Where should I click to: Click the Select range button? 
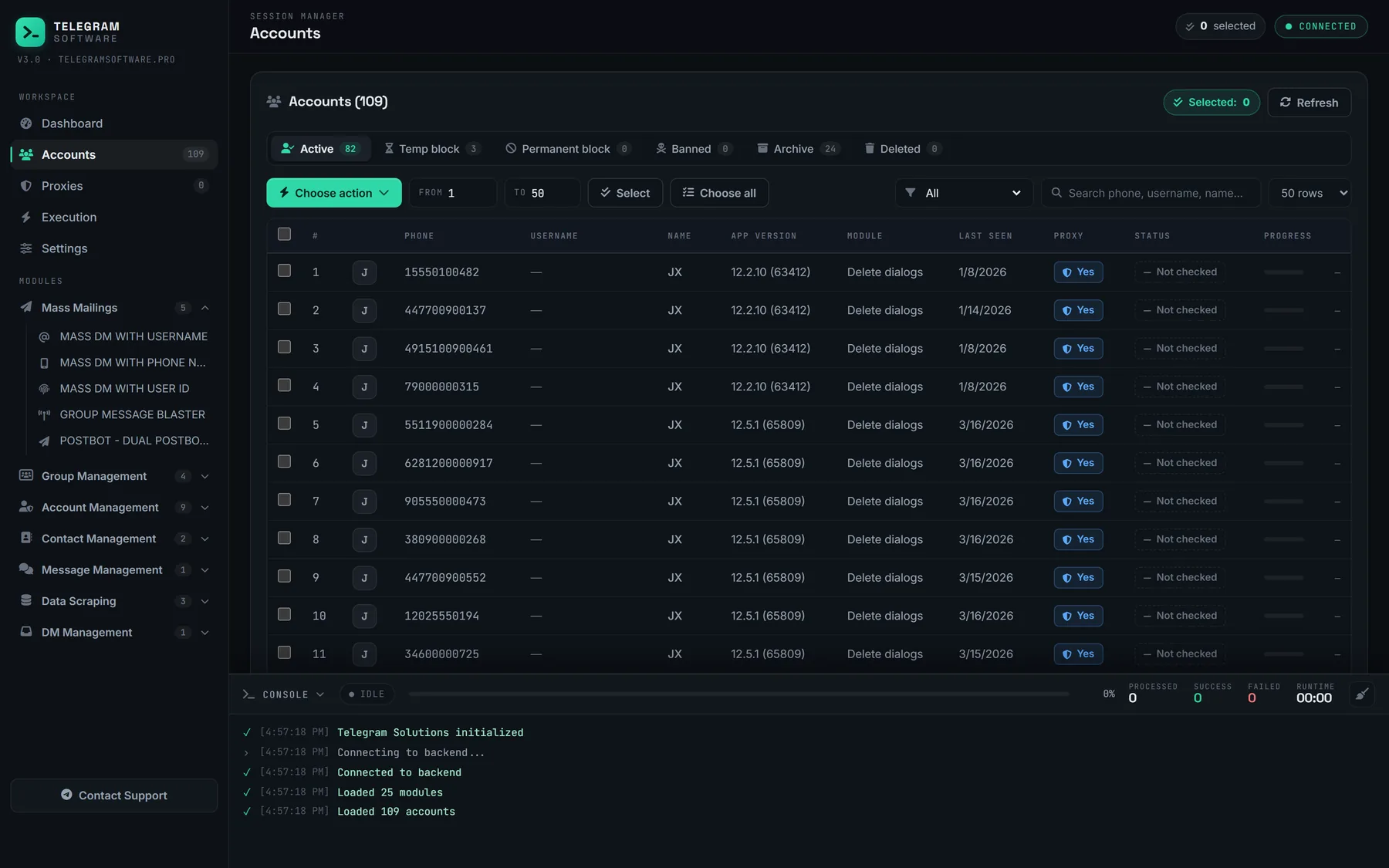coord(625,193)
